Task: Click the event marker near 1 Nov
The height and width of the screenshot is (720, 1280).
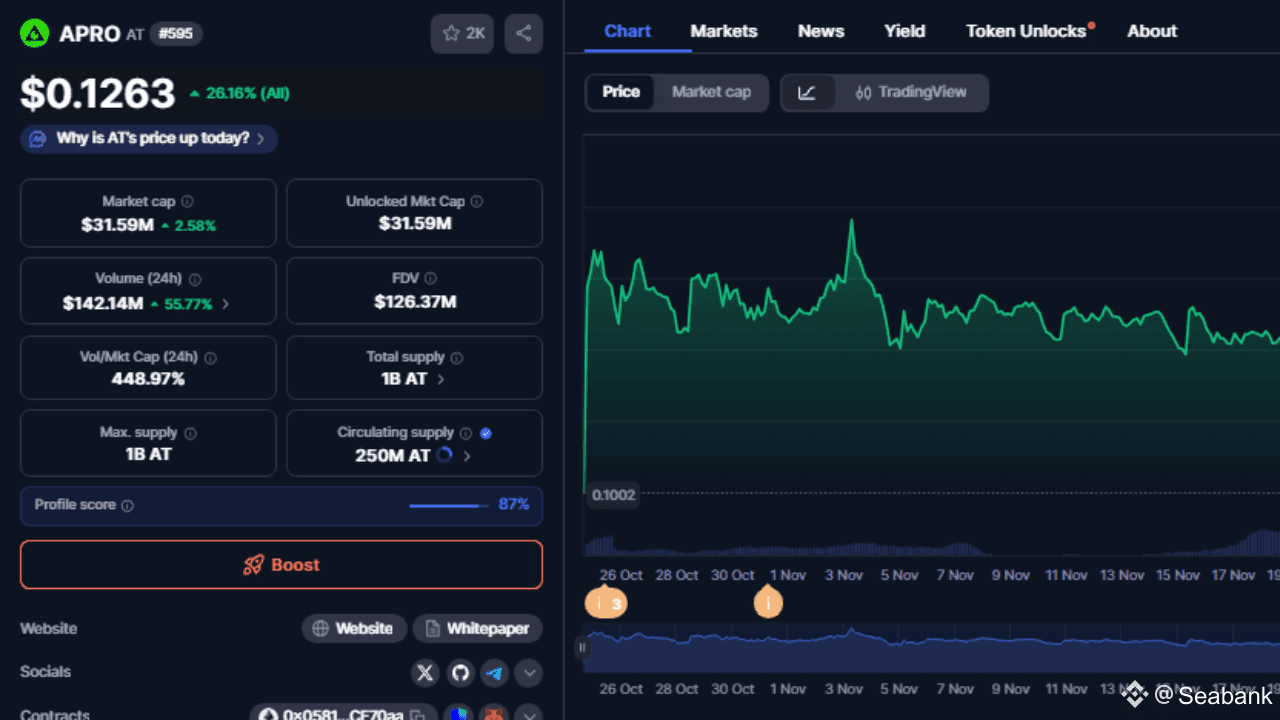Action: tap(768, 603)
